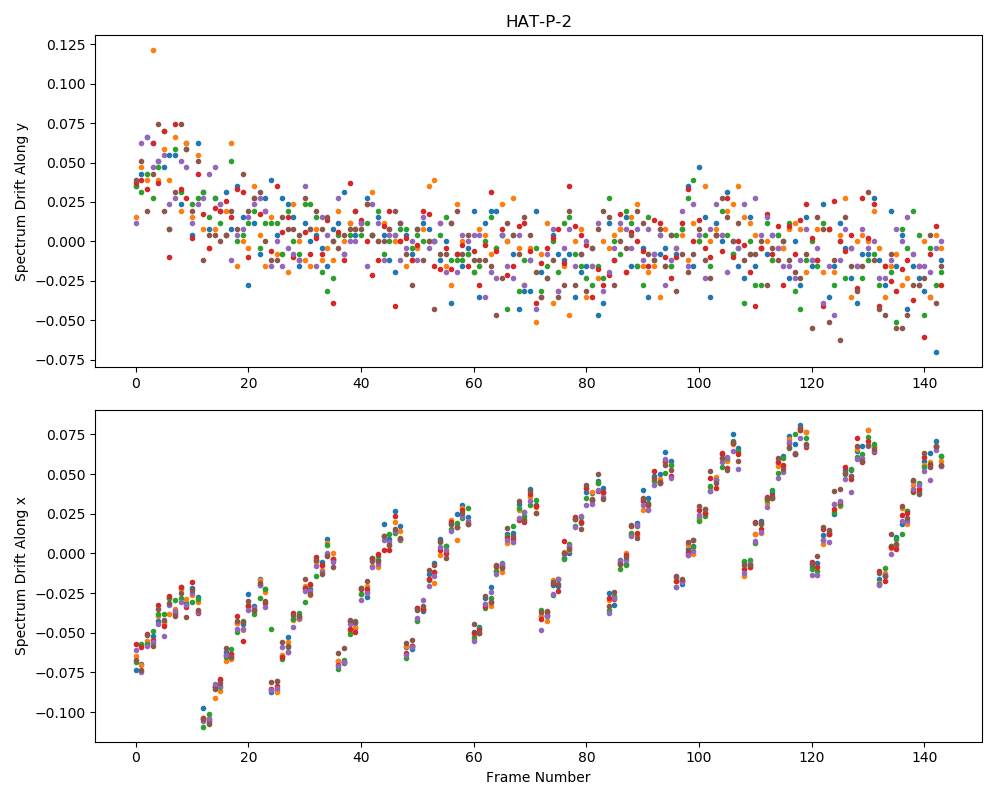Image resolution: width=1000 pixels, height=800 pixels.
Task: Click the blue point near 0.047 at frame 100
Action: [699, 167]
